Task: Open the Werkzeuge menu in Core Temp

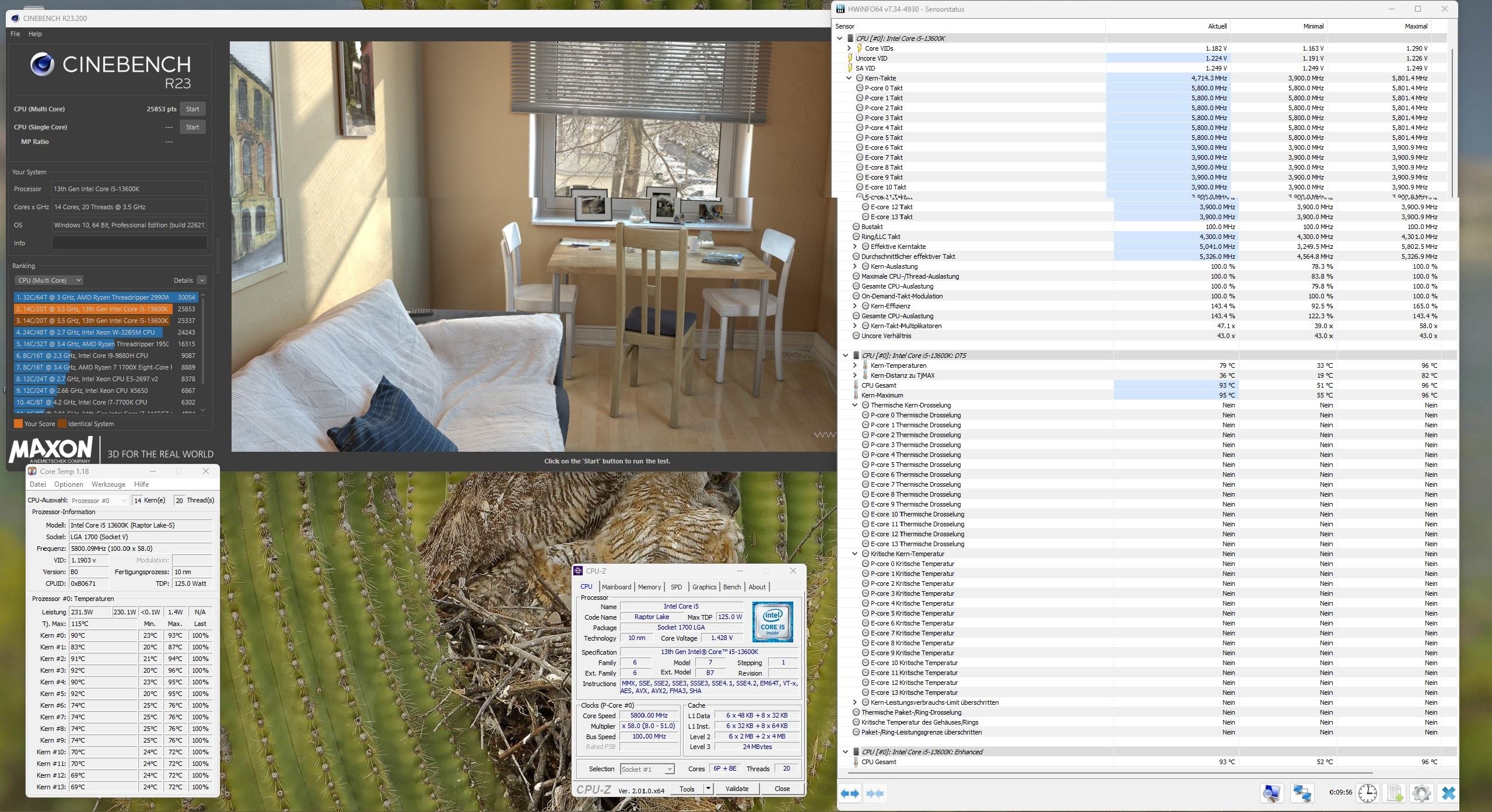Action: point(108,484)
